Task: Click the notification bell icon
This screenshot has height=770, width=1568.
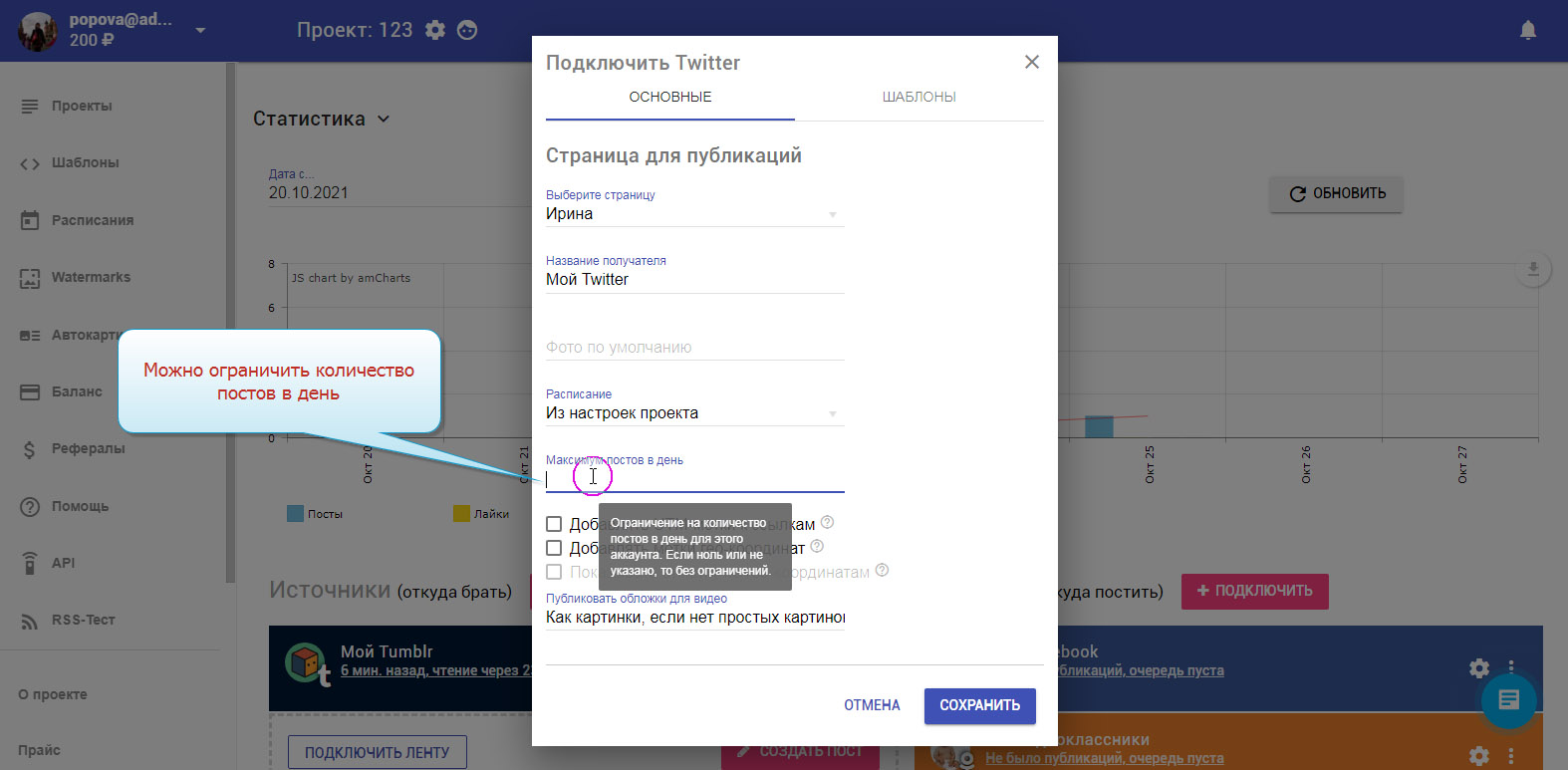Action: (x=1527, y=30)
